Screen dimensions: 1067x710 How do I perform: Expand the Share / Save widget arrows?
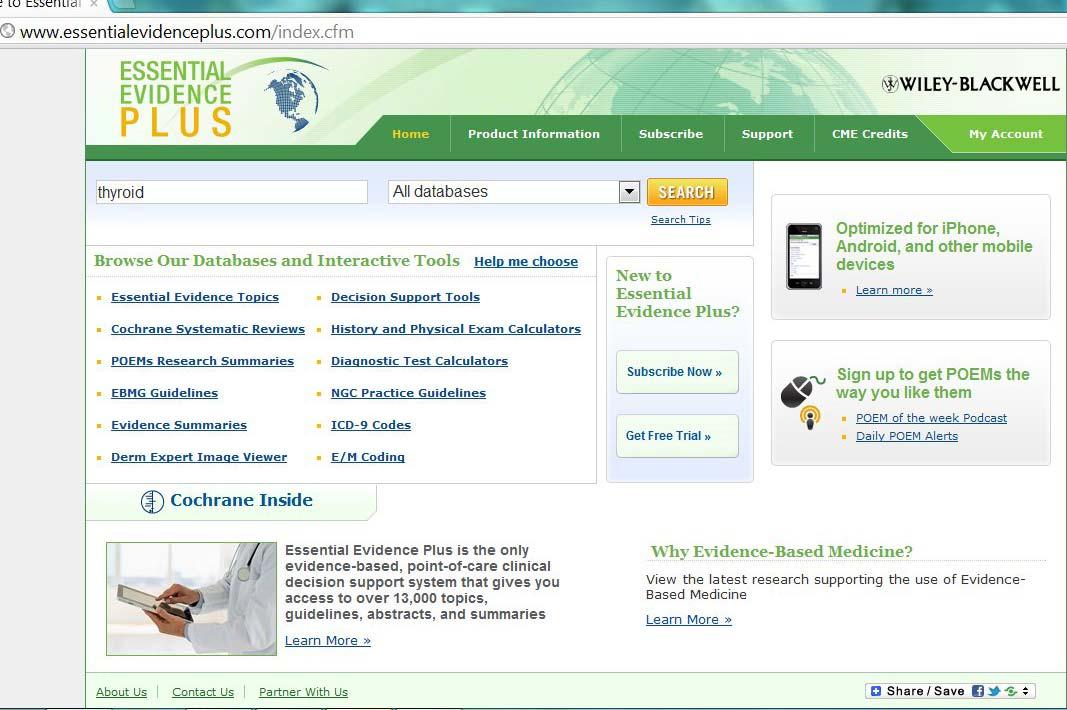(x=1025, y=691)
